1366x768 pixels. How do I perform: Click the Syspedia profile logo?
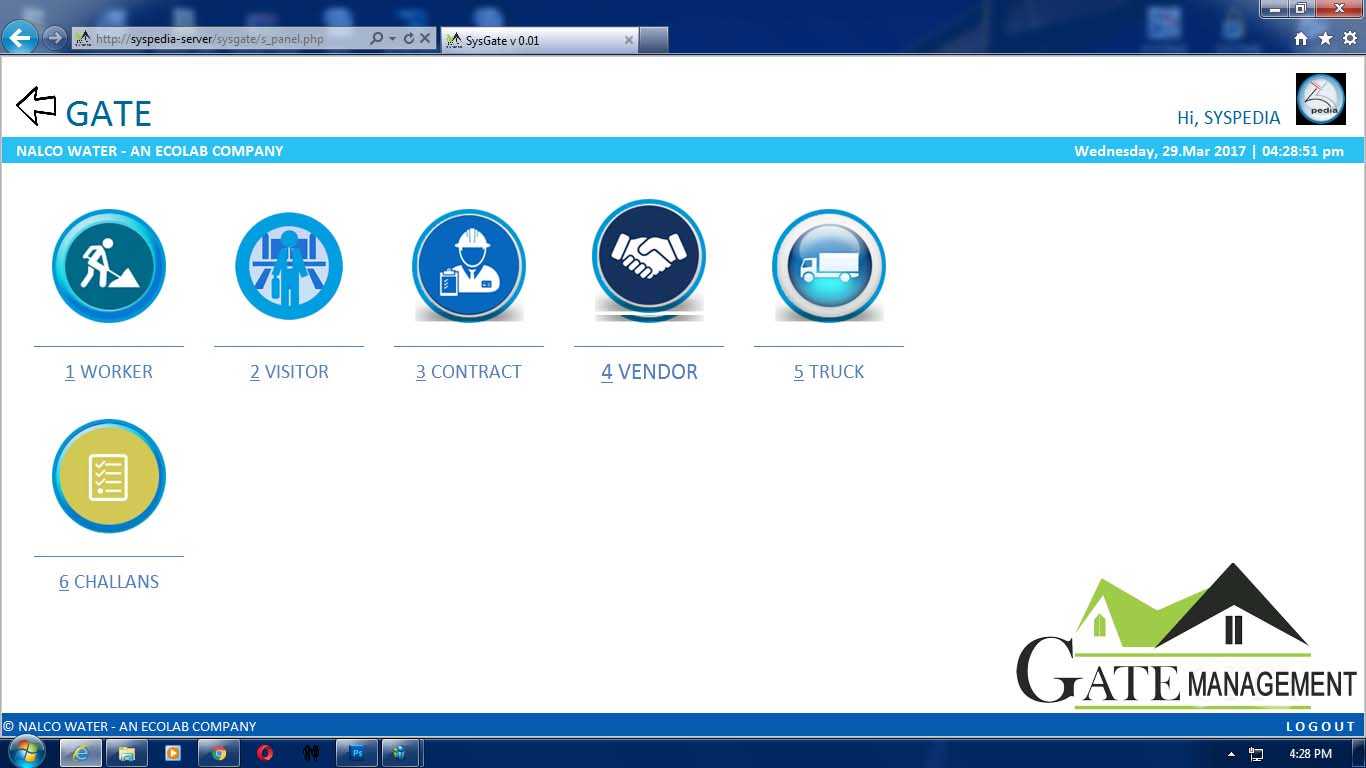[x=1320, y=99]
